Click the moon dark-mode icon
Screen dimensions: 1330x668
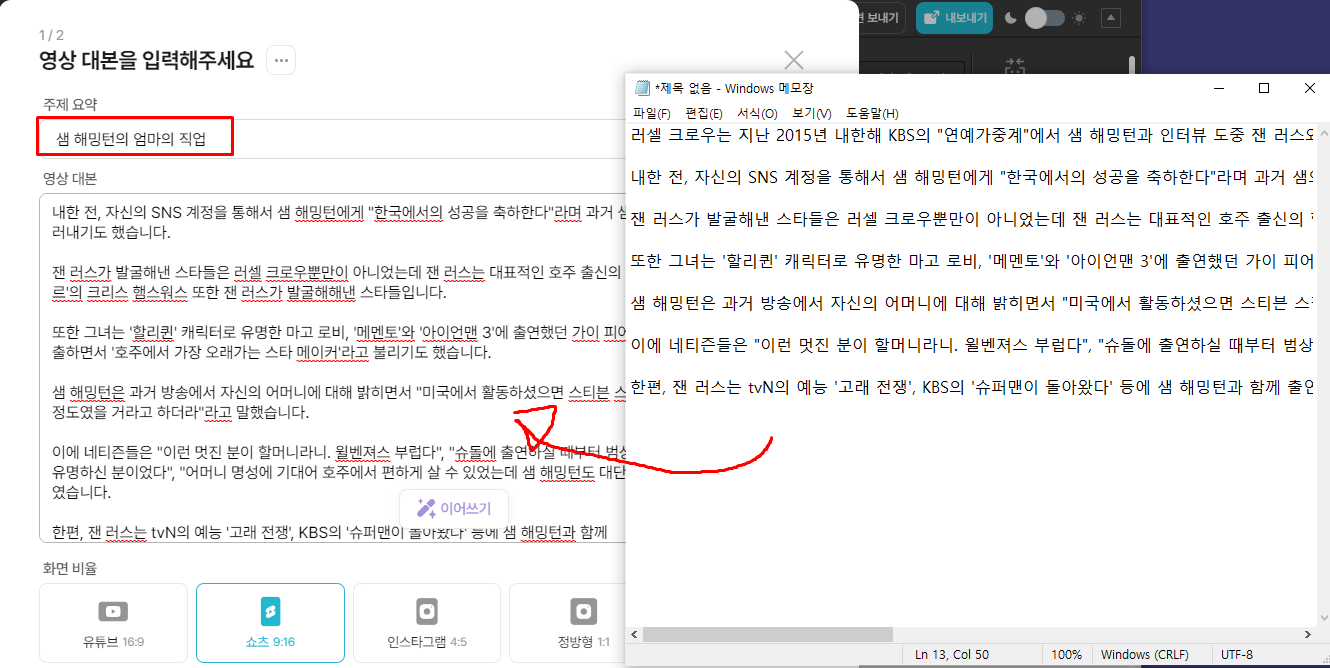(x=1011, y=17)
